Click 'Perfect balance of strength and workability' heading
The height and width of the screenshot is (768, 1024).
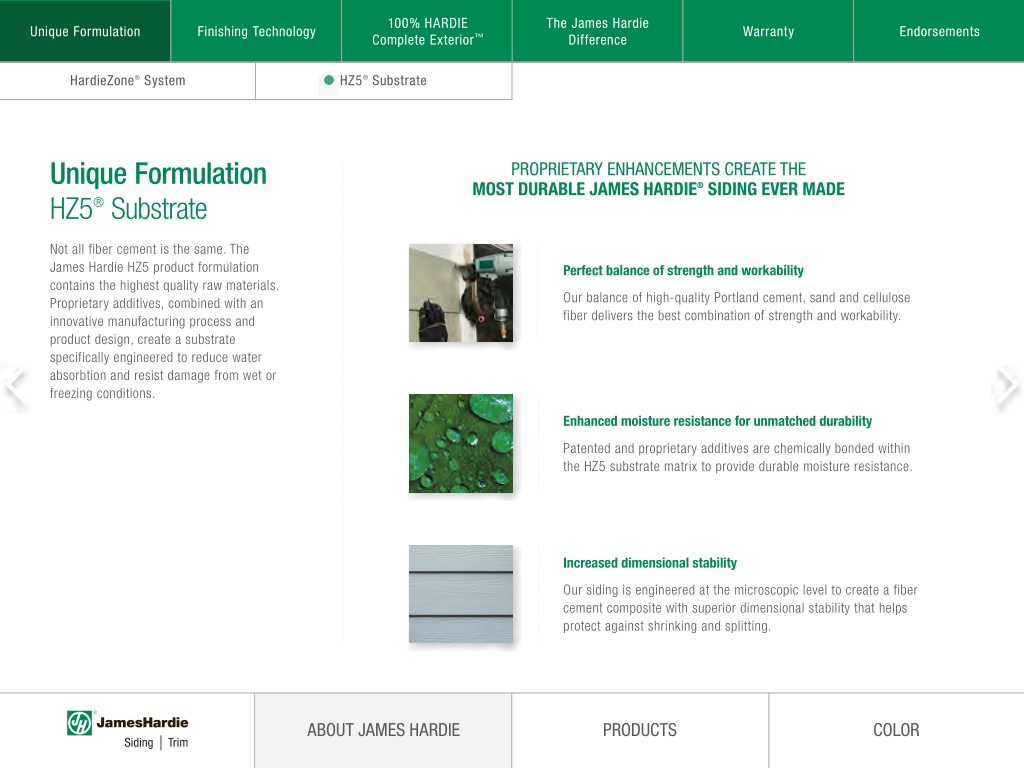(x=683, y=270)
